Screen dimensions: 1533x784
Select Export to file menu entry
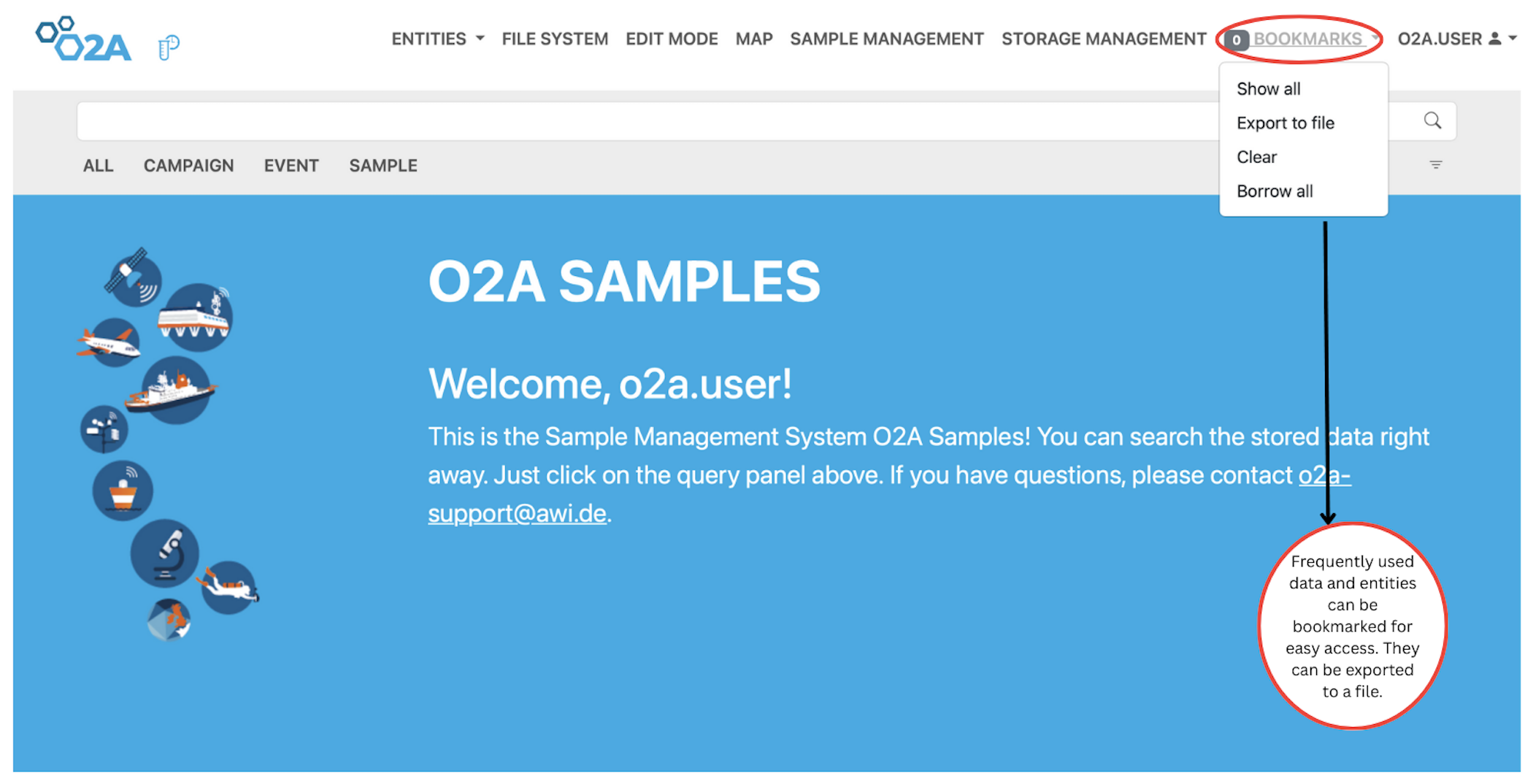(1285, 123)
